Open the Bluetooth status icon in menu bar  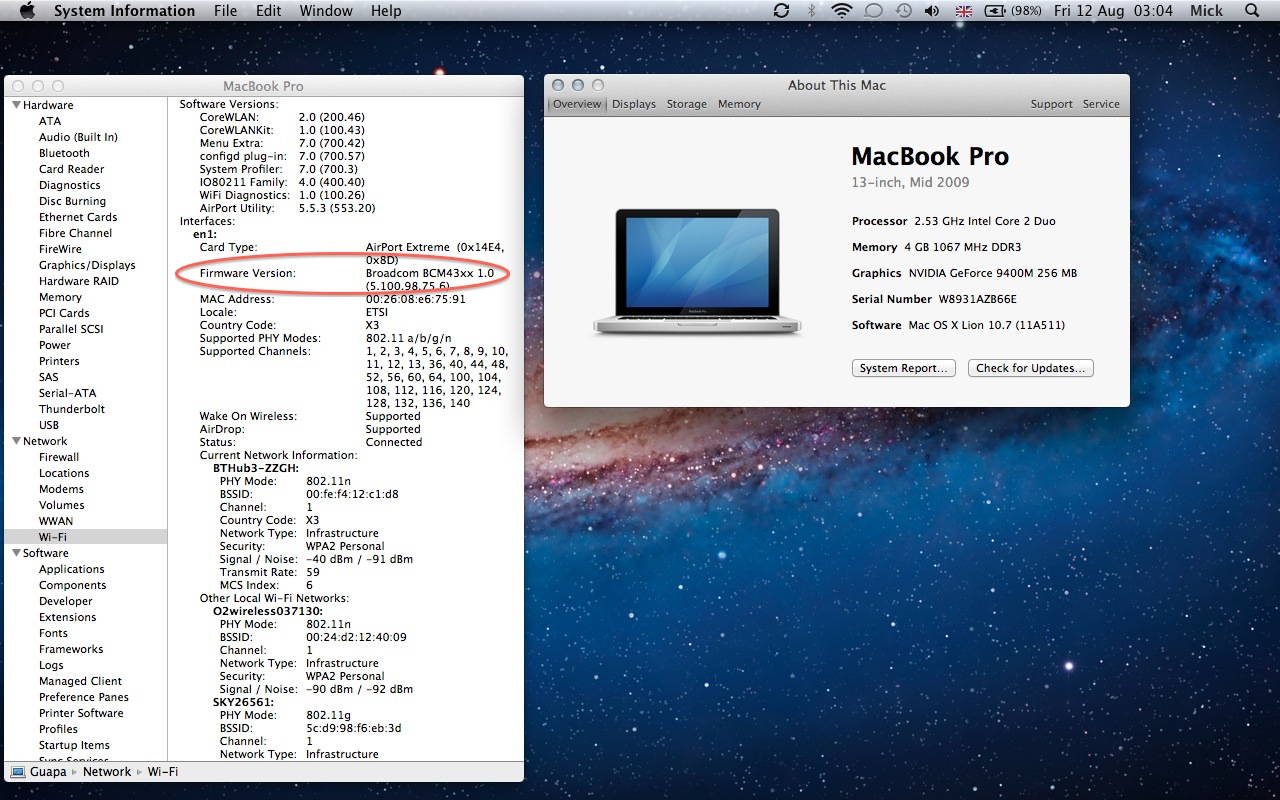(x=812, y=11)
